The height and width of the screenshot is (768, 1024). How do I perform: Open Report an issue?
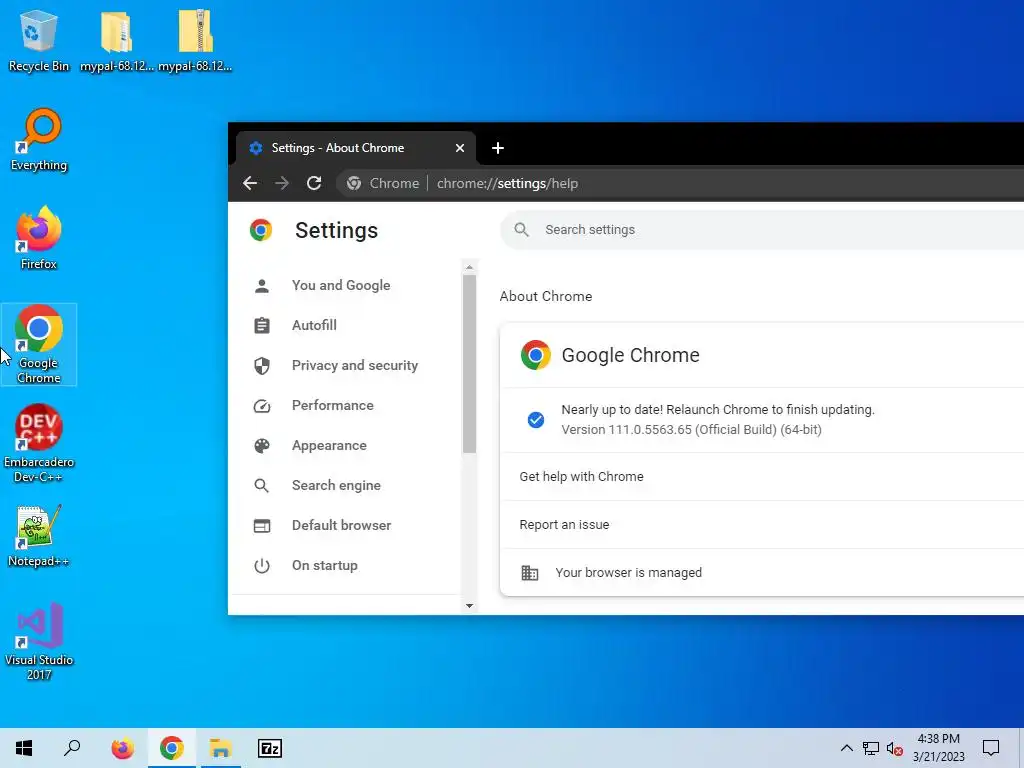click(x=762, y=524)
